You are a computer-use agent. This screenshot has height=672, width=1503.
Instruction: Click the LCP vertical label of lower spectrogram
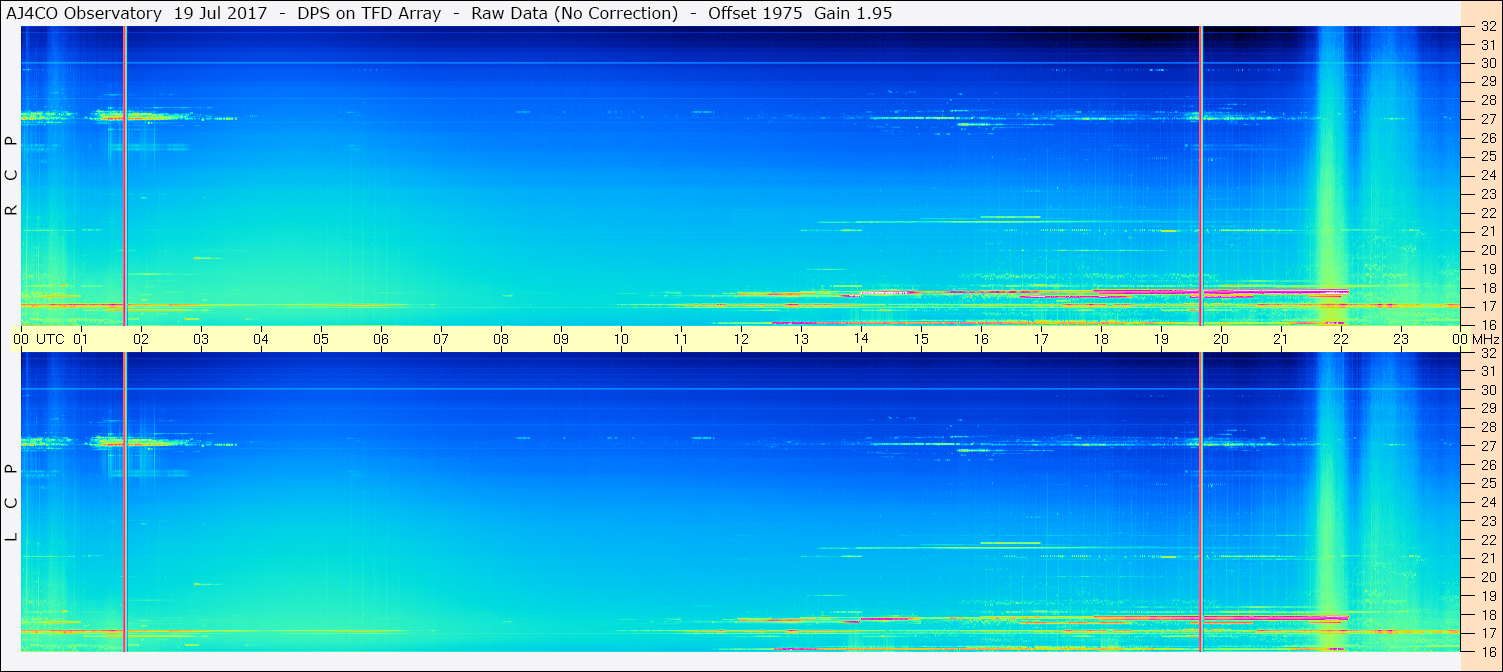point(11,502)
